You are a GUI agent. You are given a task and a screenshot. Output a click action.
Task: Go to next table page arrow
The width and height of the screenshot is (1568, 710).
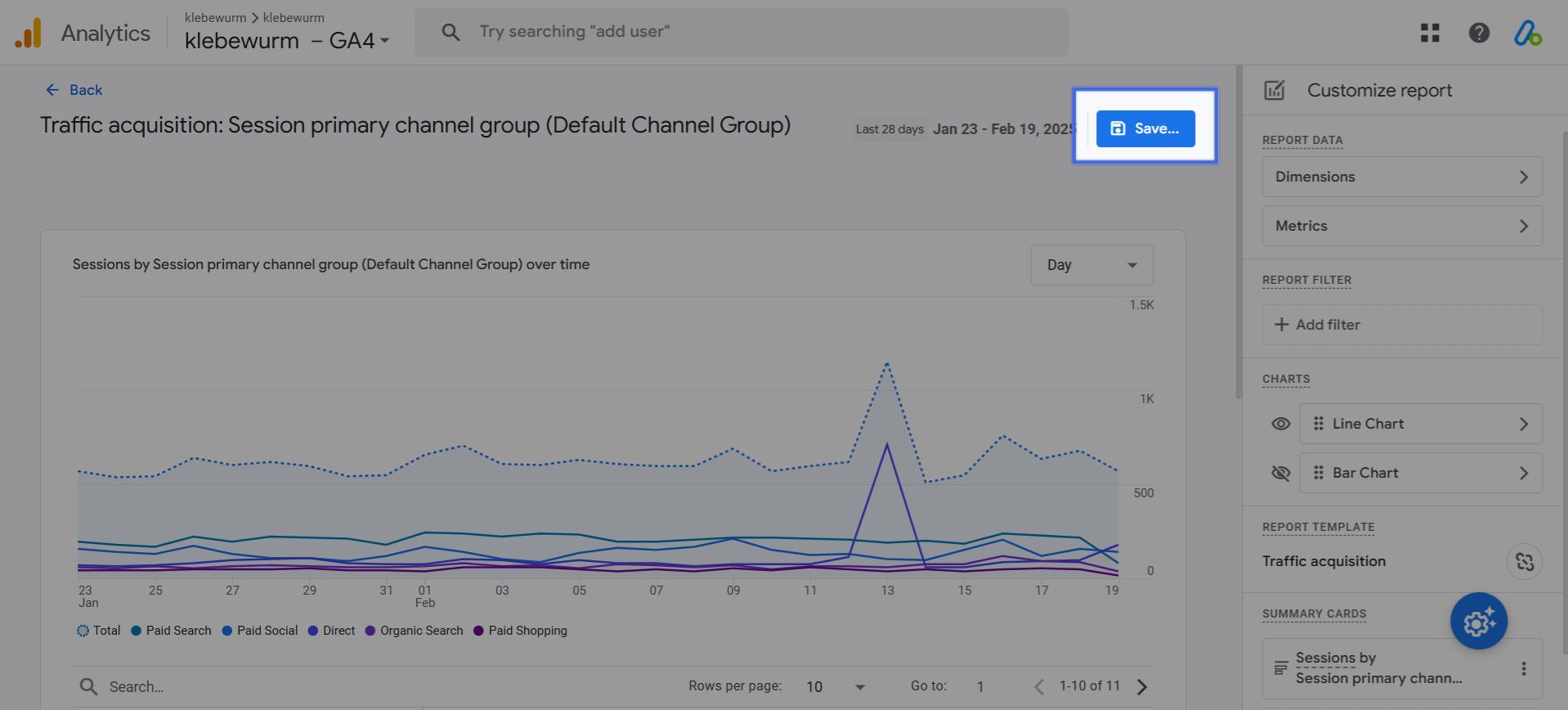click(x=1142, y=687)
